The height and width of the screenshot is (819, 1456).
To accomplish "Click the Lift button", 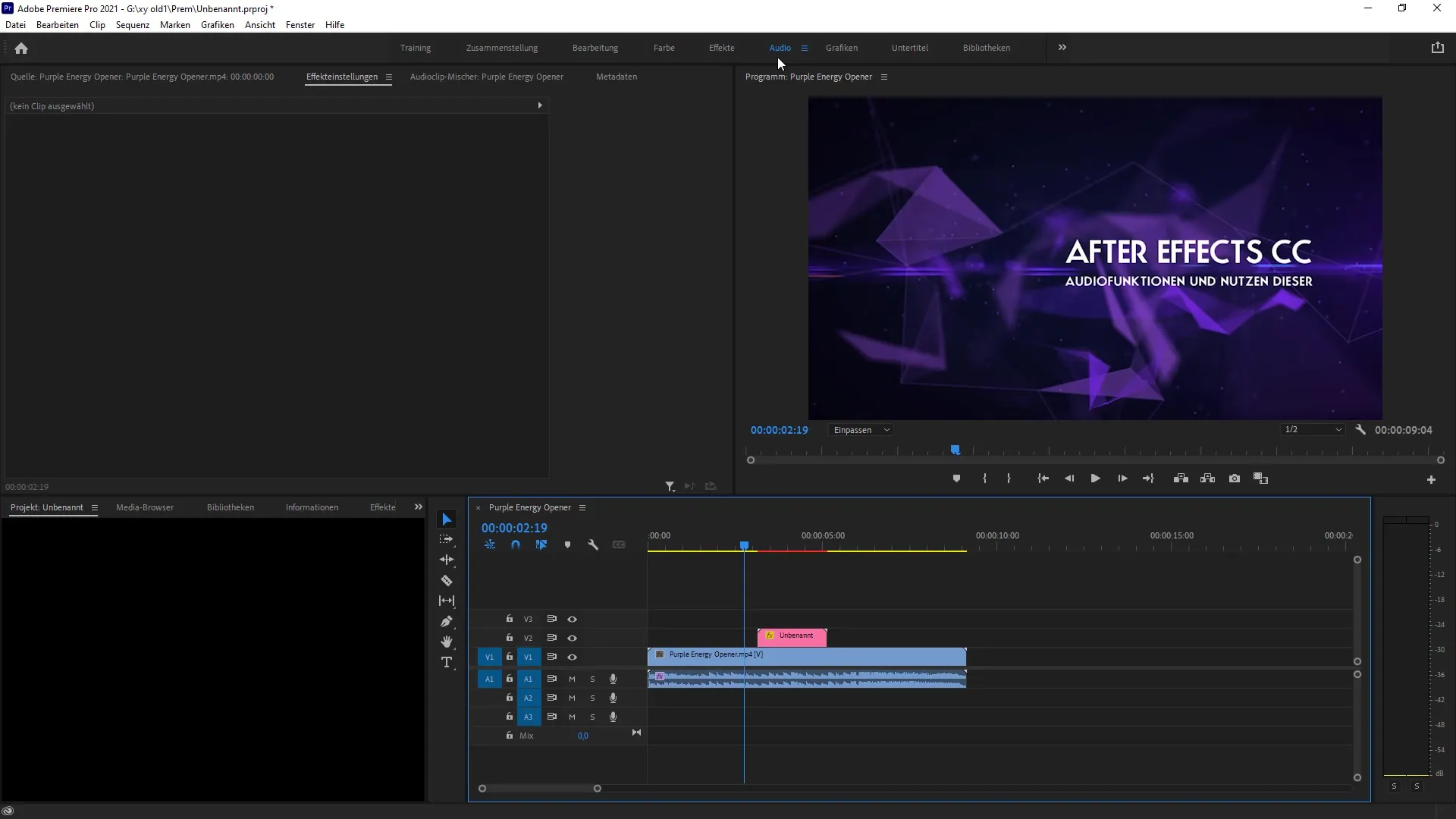I will click(x=1181, y=479).
